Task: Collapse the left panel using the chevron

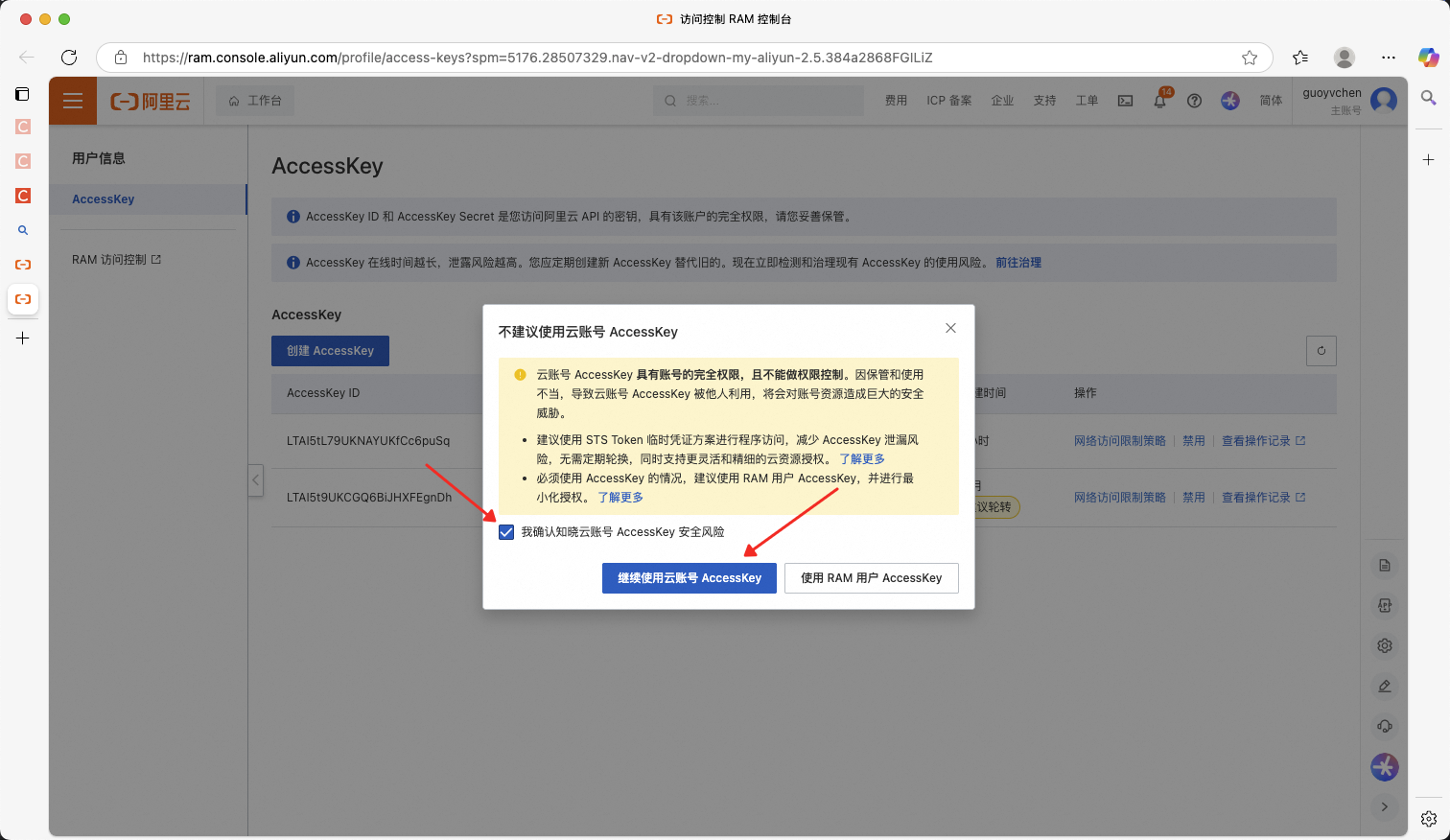Action: 255,479
